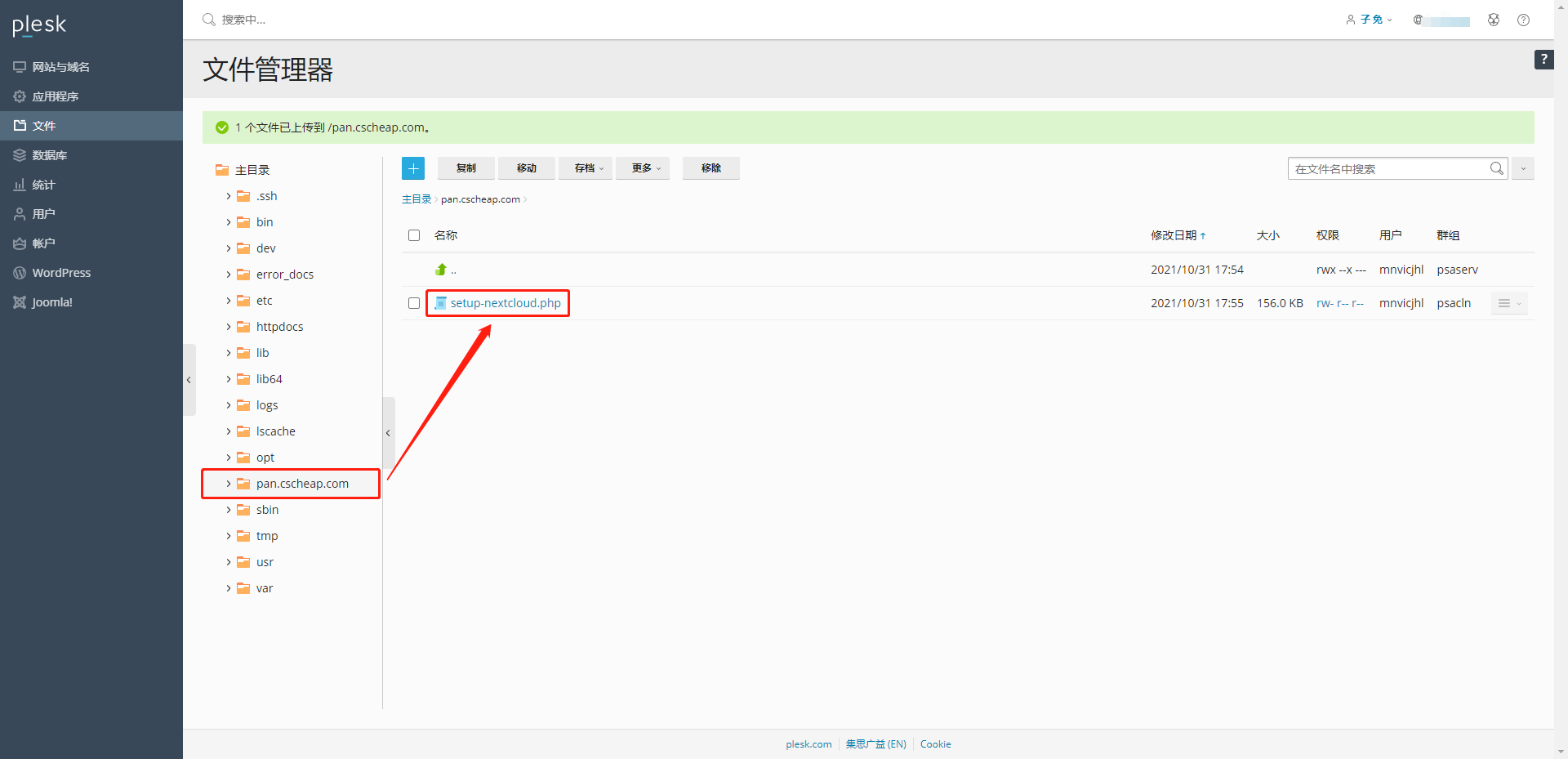Expand the dev folder
Image resolution: width=1568 pixels, height=759 pixels.
(x=229, y=248)
